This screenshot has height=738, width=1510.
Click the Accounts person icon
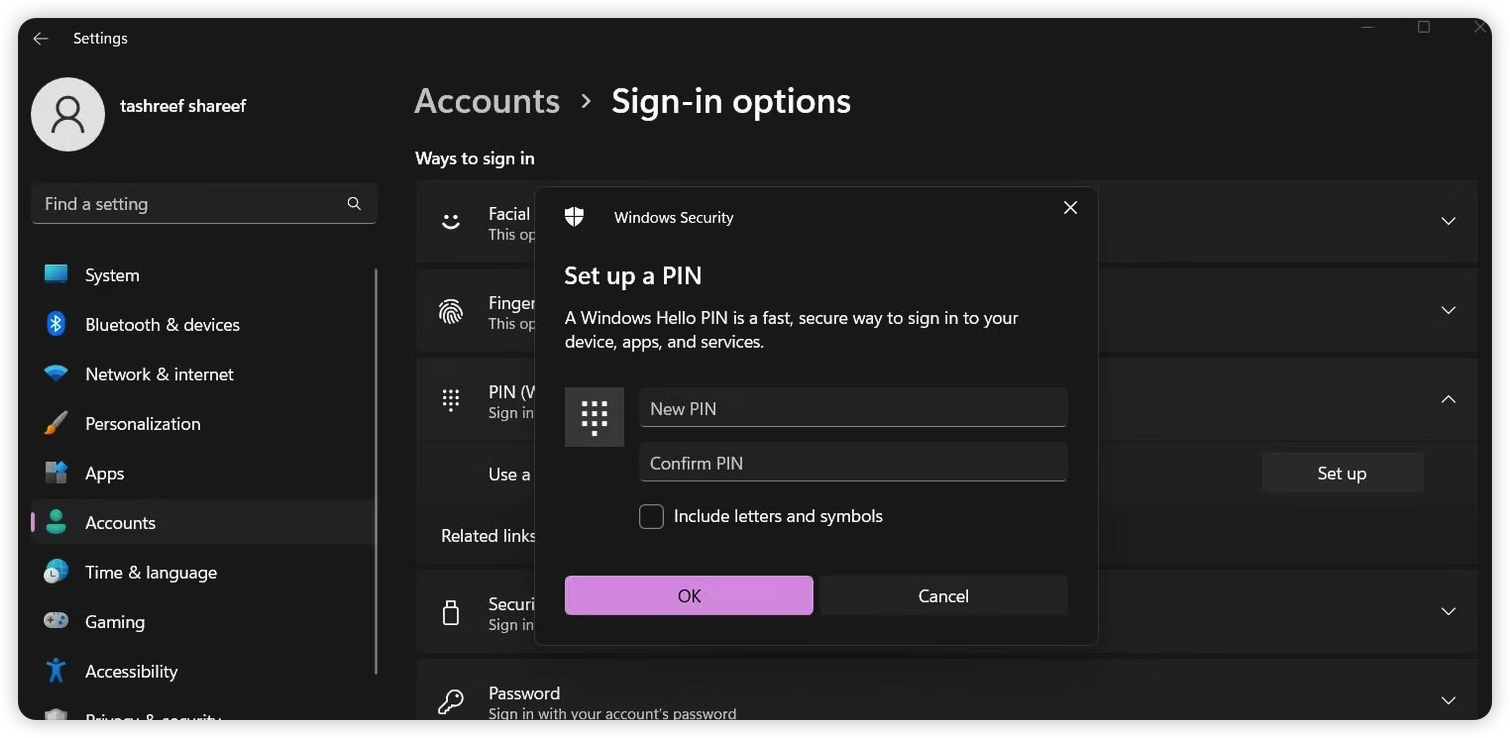click(x=56, y=522)
